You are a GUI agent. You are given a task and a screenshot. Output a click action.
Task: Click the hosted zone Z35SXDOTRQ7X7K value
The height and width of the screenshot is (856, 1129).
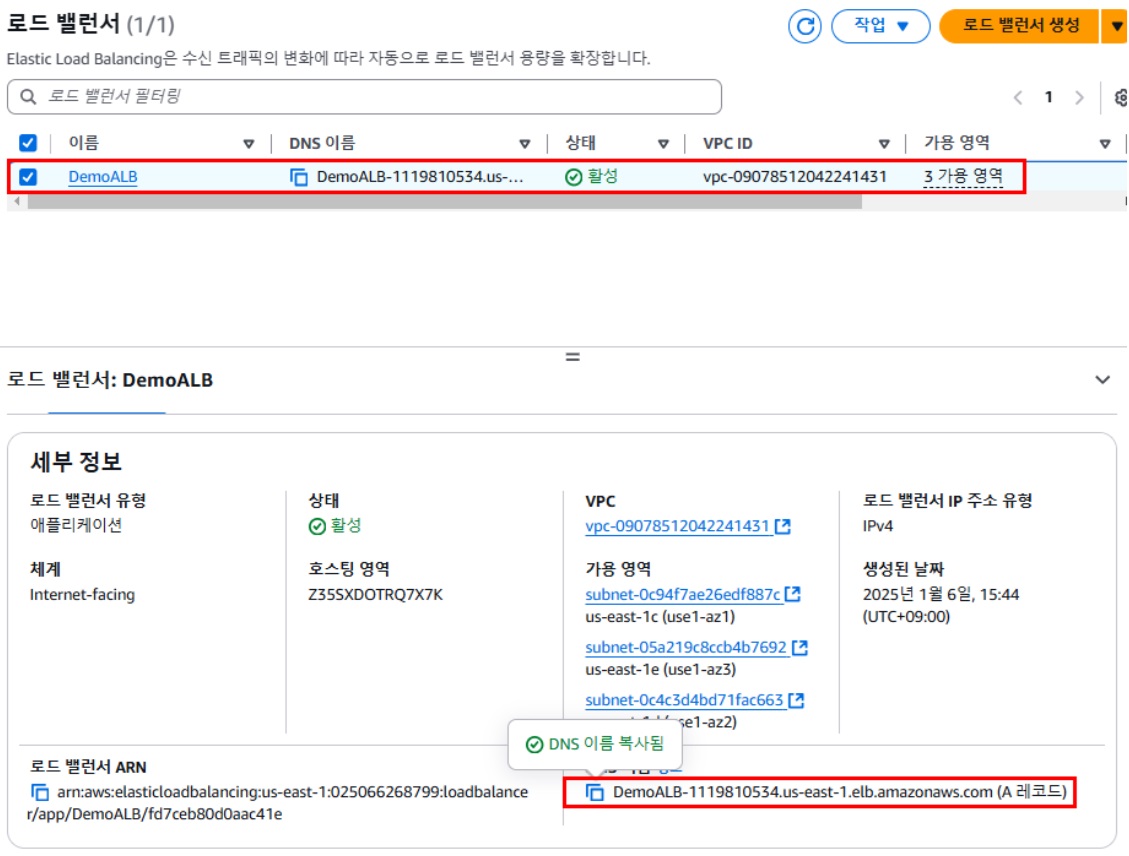pos(375,595)
